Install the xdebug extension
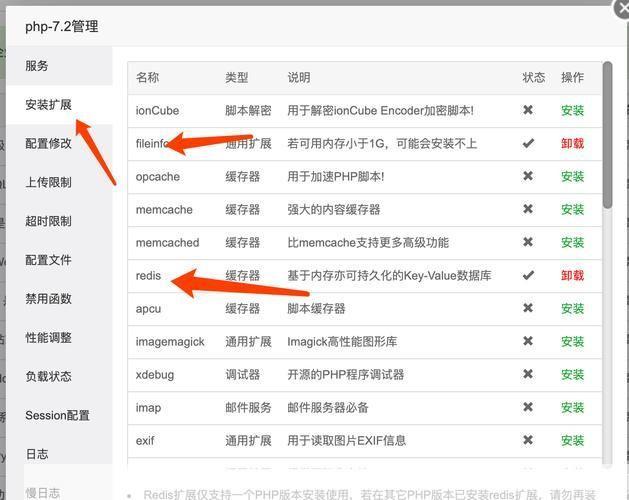 572,374
